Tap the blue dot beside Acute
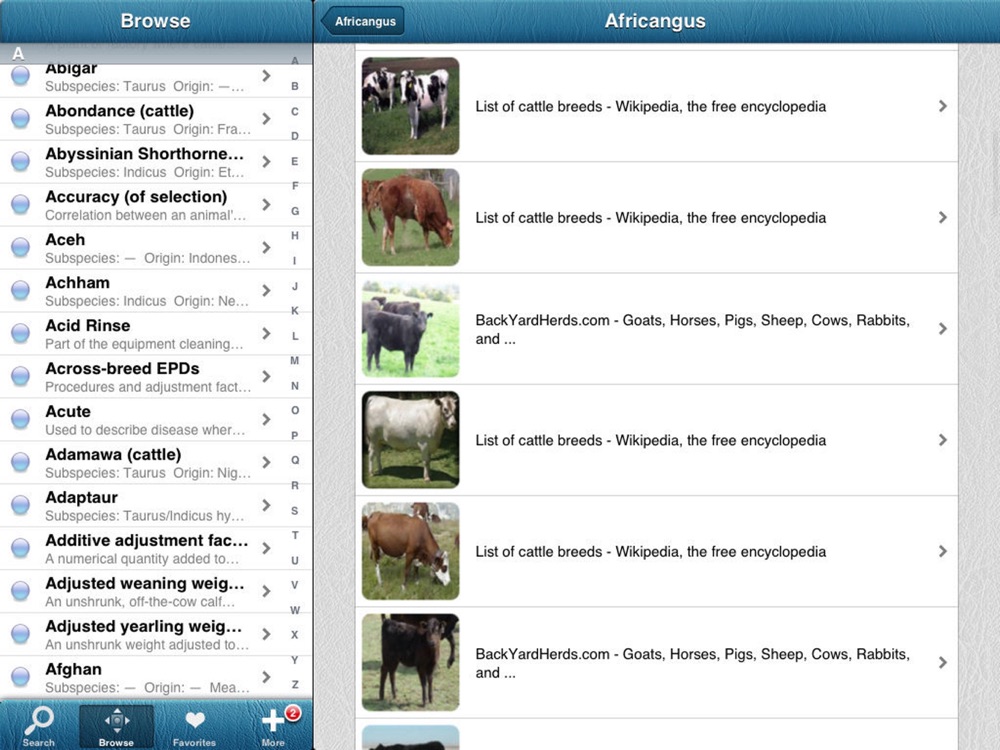The width and height of the screenshot is (1000, 750). [x=20, y=419]
